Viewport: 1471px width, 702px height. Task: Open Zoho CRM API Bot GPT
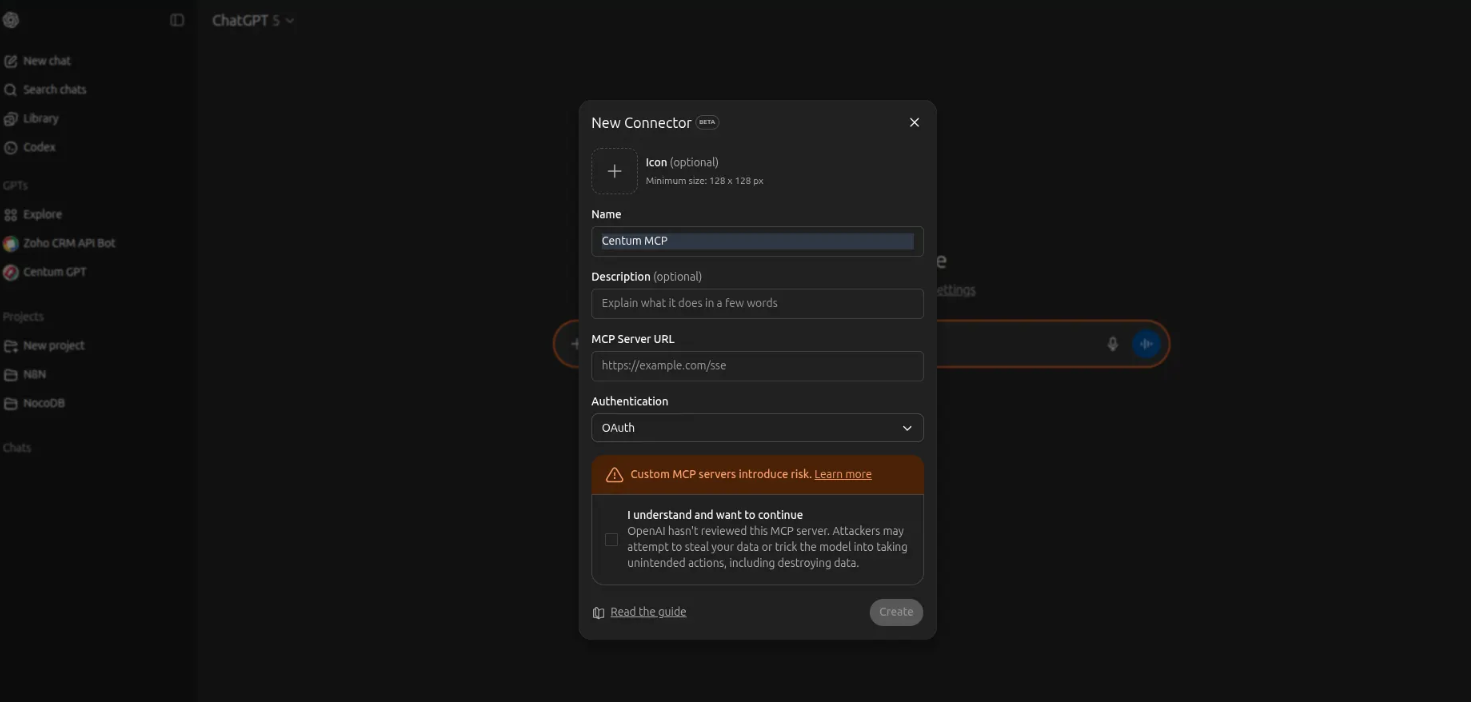click(x=70, y=243)
